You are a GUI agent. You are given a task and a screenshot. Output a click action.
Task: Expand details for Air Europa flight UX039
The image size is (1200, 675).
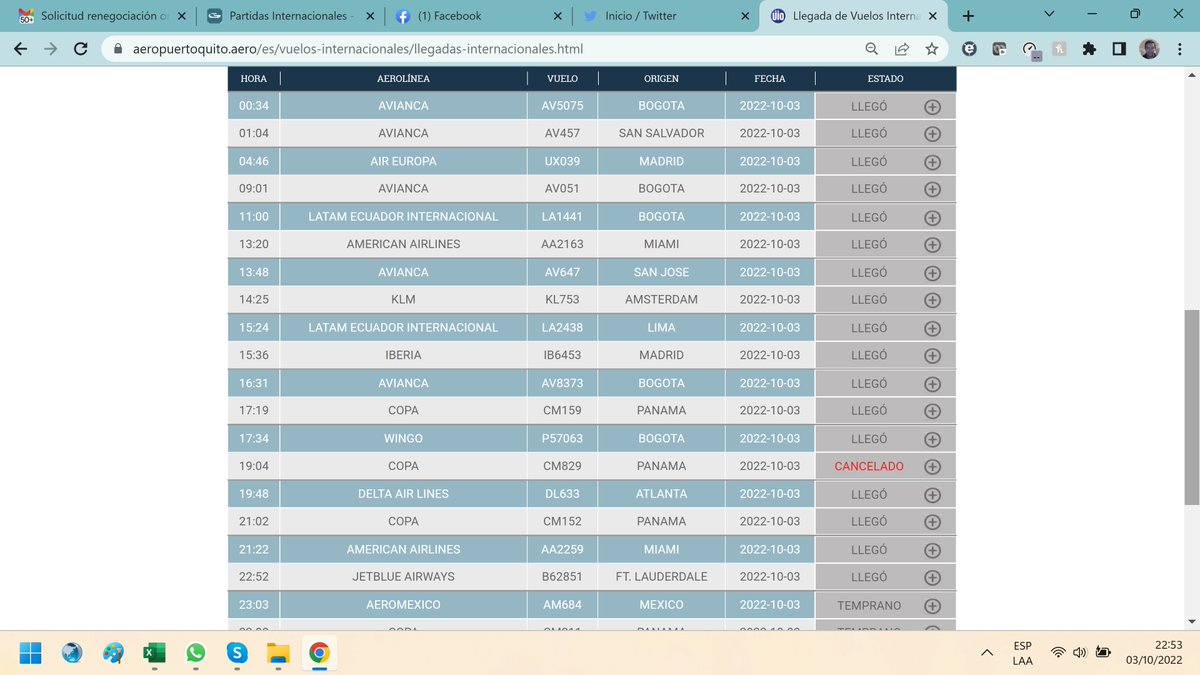click(932, 162)
